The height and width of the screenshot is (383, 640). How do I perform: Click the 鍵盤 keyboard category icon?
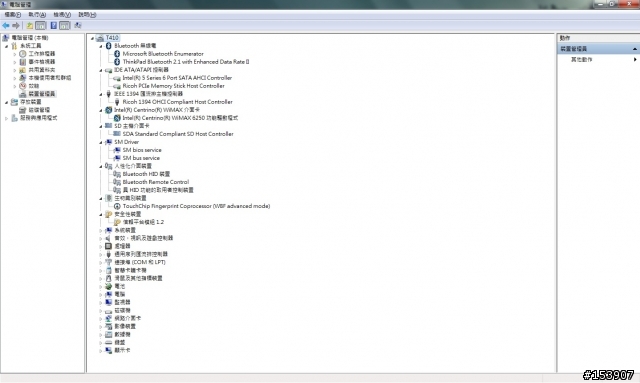tap(109, 342)
